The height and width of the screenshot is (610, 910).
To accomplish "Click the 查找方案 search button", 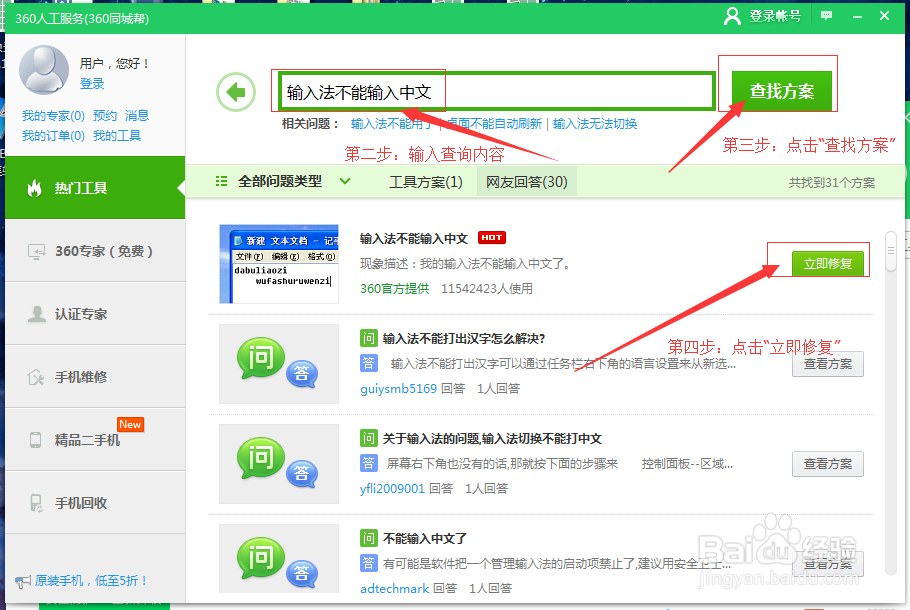I will [x=782, y=91].
